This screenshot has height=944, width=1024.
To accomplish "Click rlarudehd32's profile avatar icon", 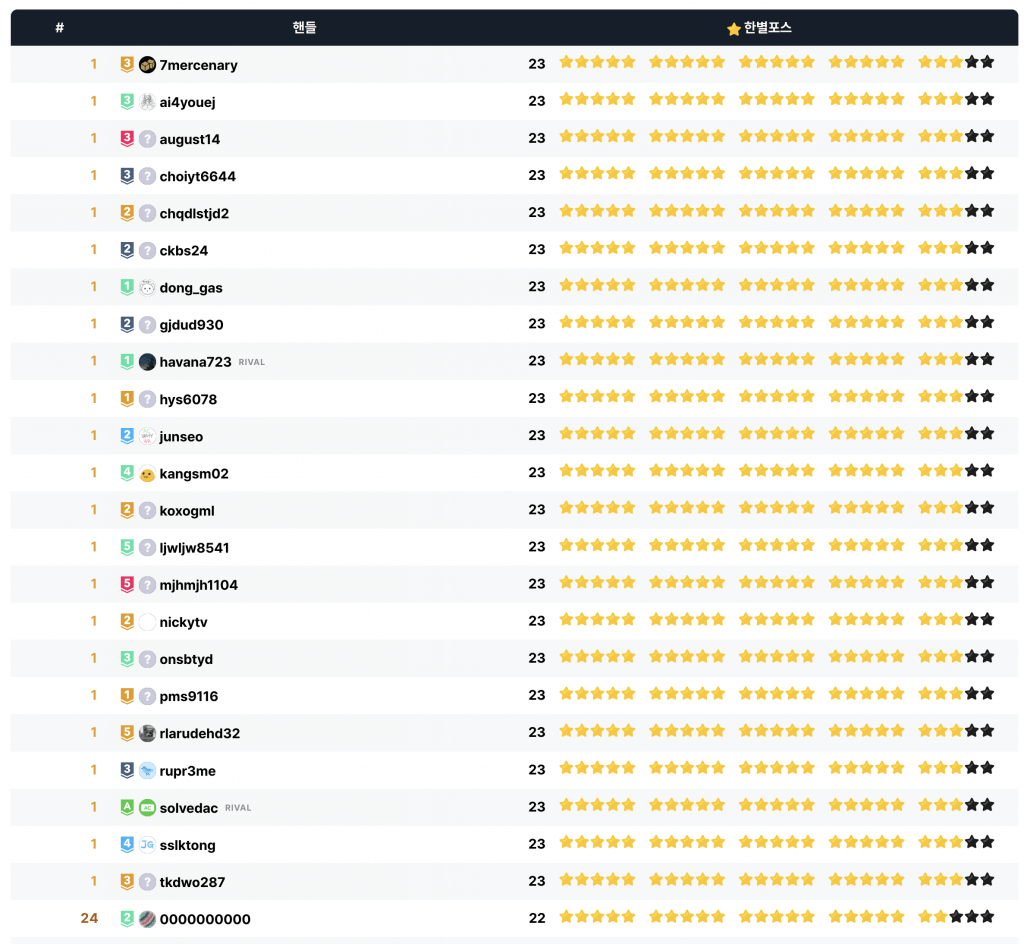I will coord(147,733).
